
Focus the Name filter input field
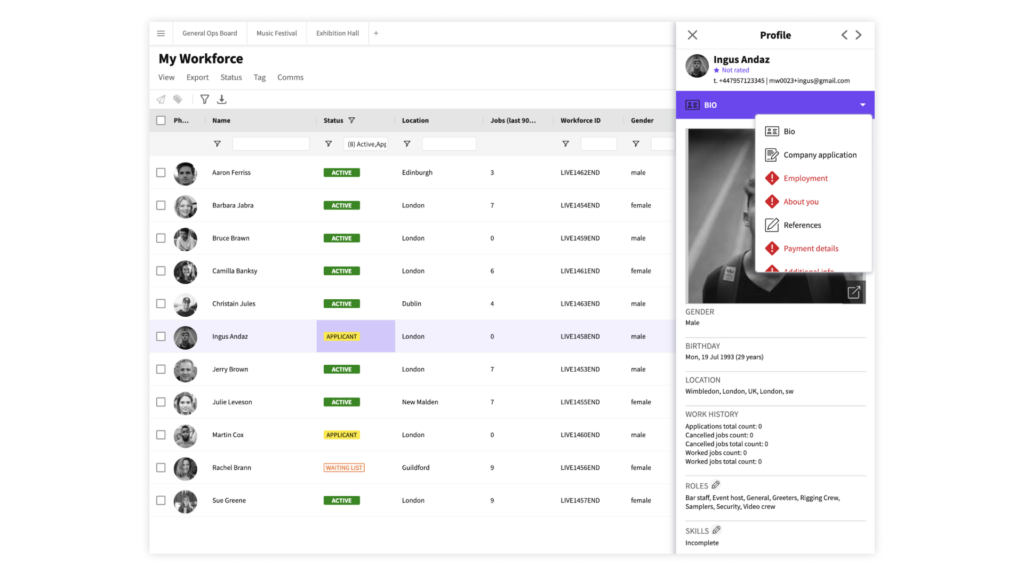(x=270, y=144)
